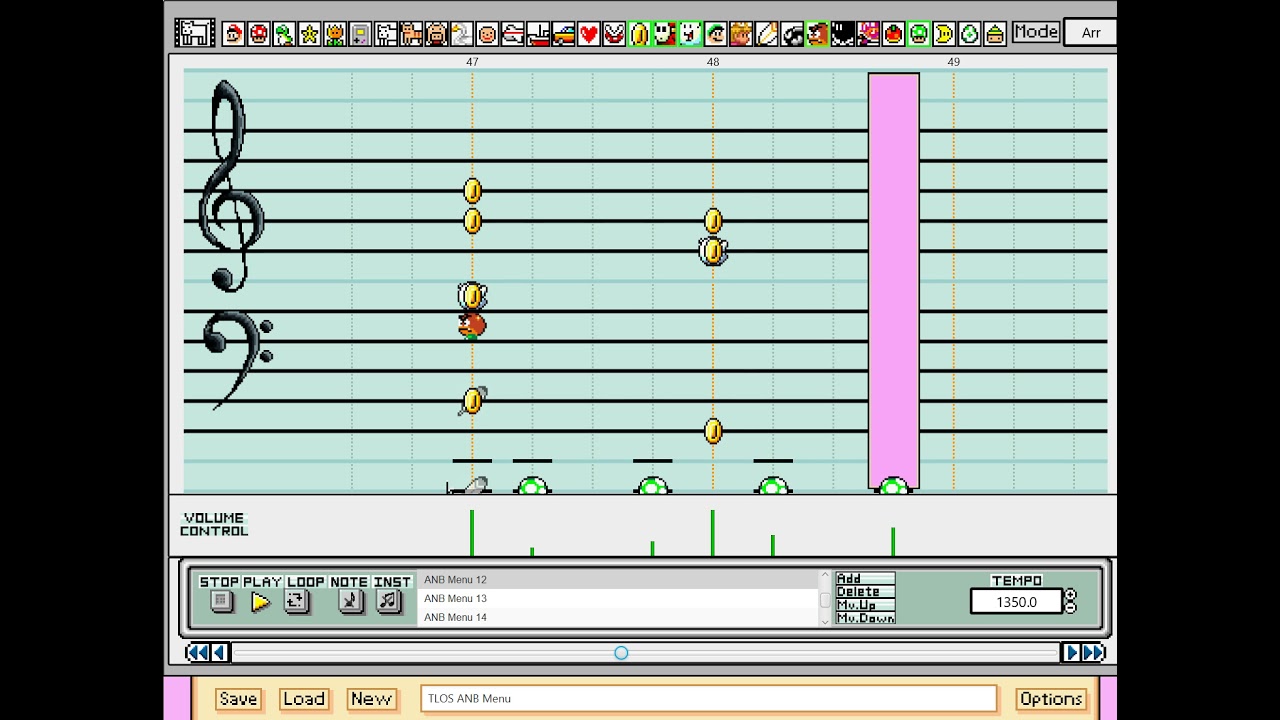
Task: Select ANB Menu 13 in the arrangement list
Action: point(618,598)
